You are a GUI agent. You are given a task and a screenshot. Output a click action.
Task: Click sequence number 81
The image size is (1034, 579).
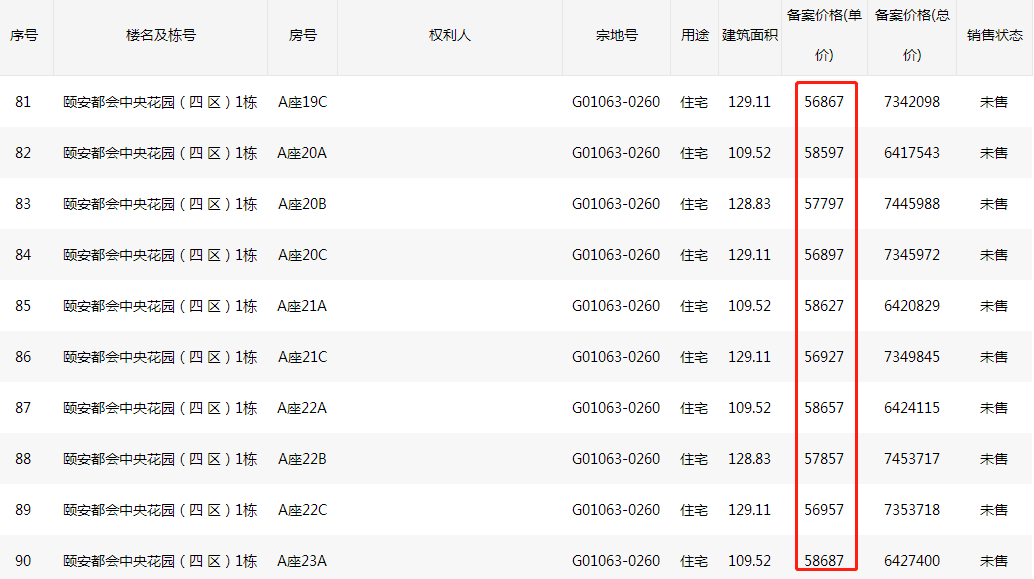pos(23,102)
